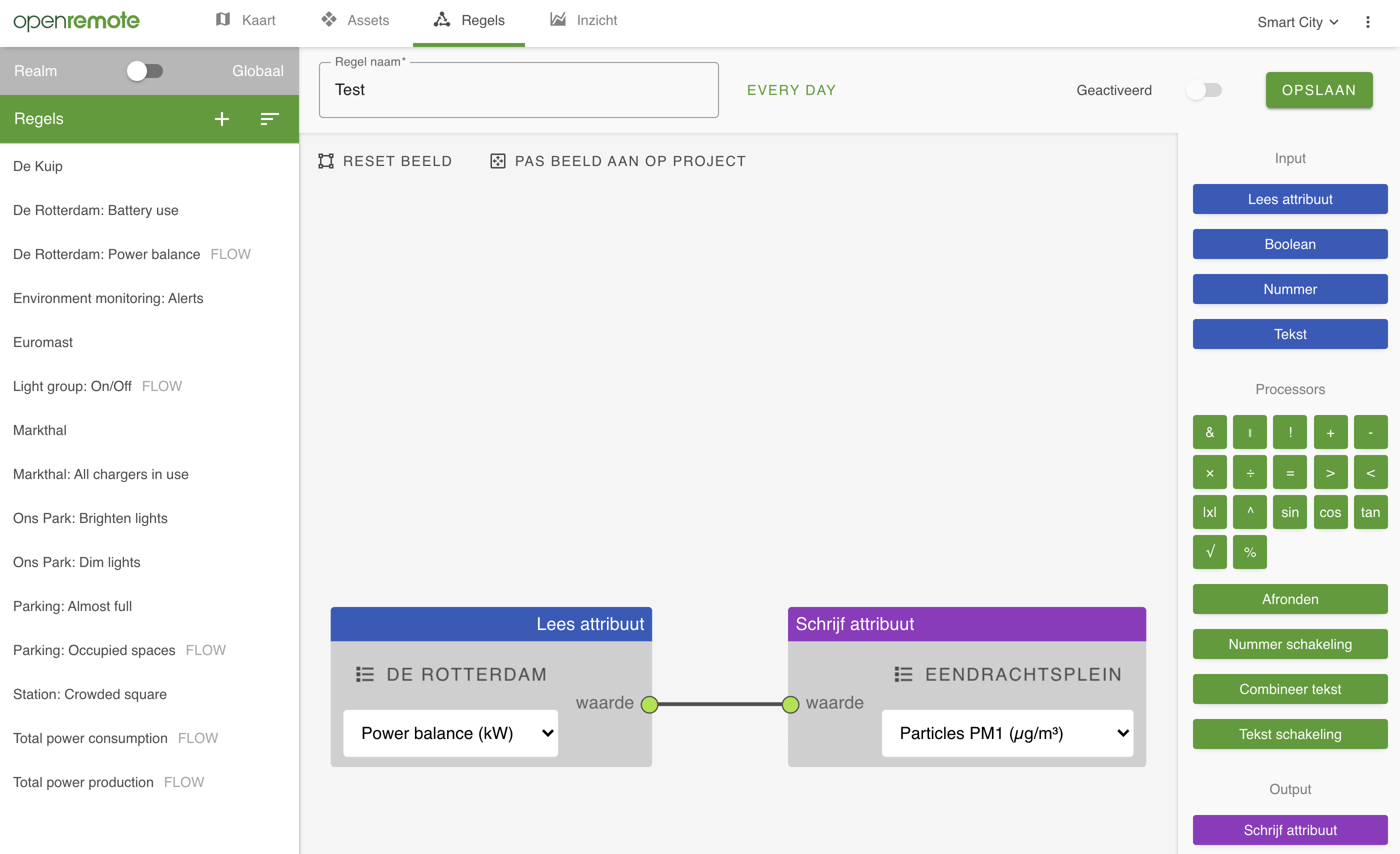The height and width of the screenshot is (854, 1400).
Task: Click the Reset Beeld icon
Action: click(325, 161)
